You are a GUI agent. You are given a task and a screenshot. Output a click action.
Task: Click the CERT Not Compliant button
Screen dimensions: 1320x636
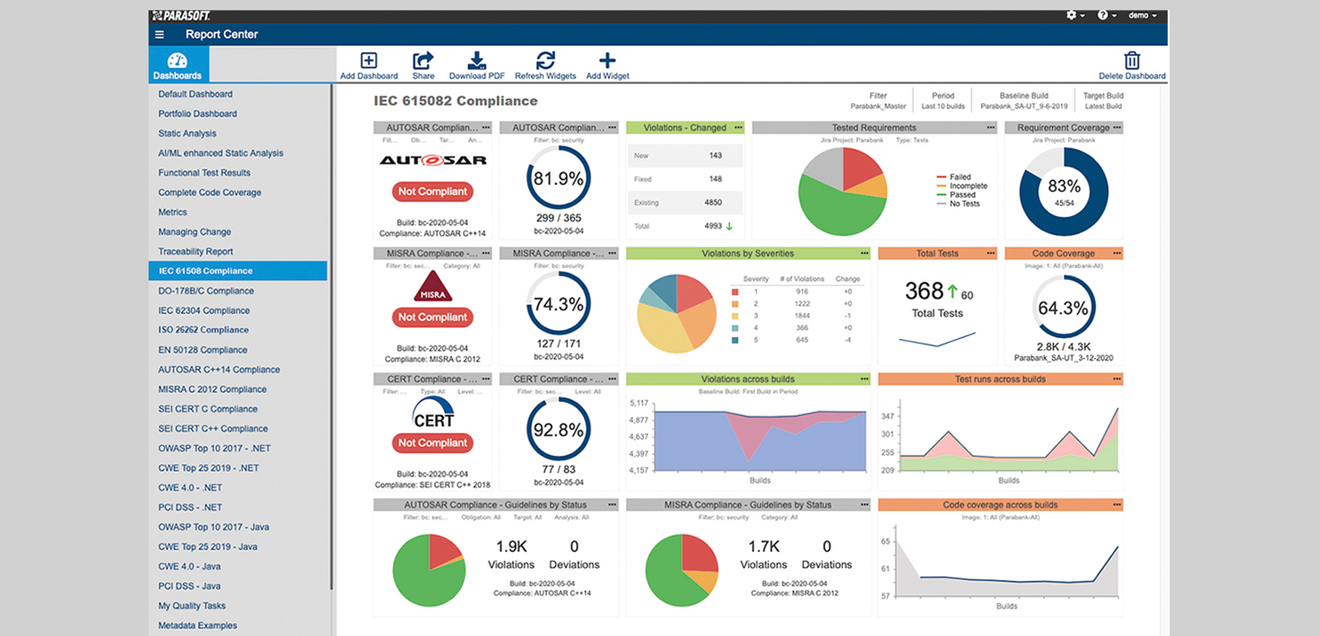(433, 443)
